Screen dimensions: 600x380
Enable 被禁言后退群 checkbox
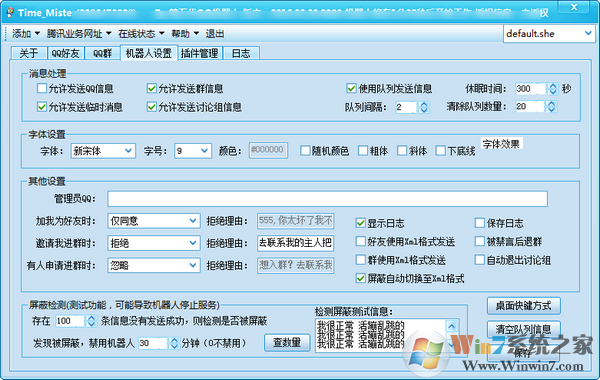[x=479, y=241]
